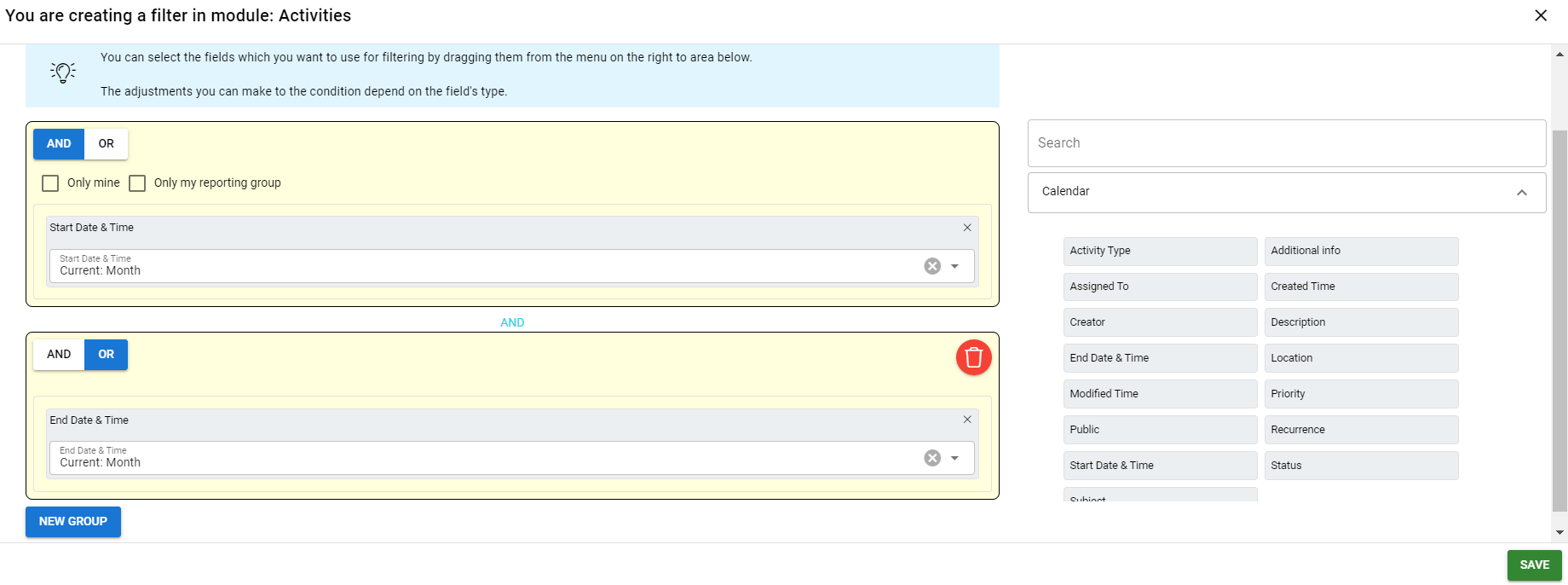
Task: Check Only my reporting group checkbox
Action: 137,183
